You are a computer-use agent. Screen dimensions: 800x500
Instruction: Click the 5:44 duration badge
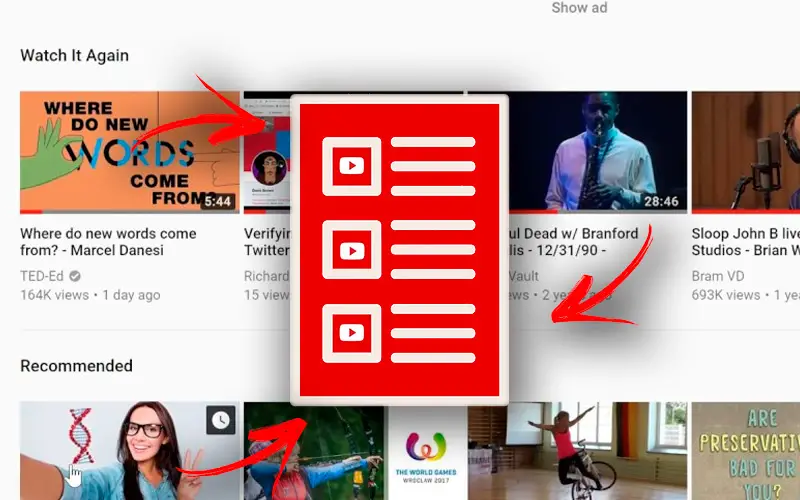click(x=218, y=202)
